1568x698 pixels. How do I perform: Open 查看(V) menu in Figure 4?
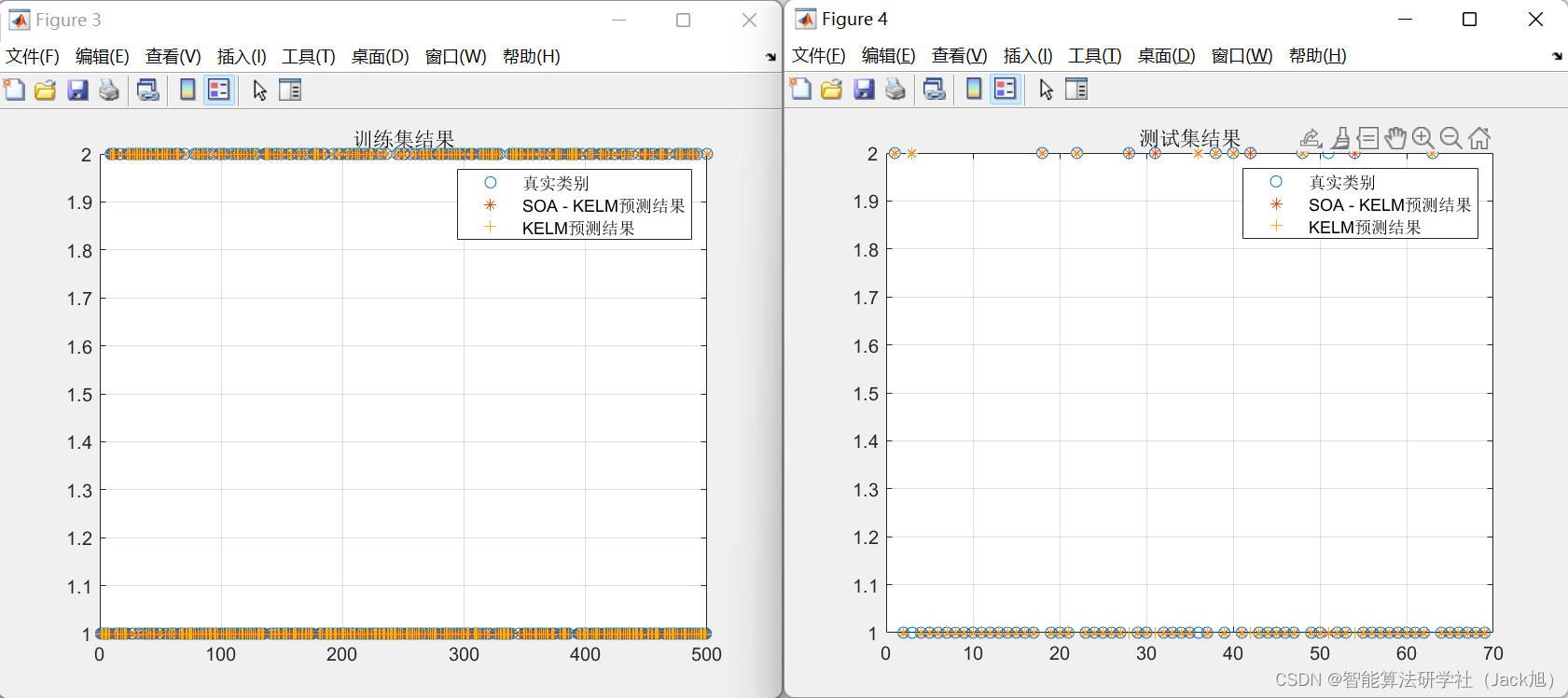[959, 55]
